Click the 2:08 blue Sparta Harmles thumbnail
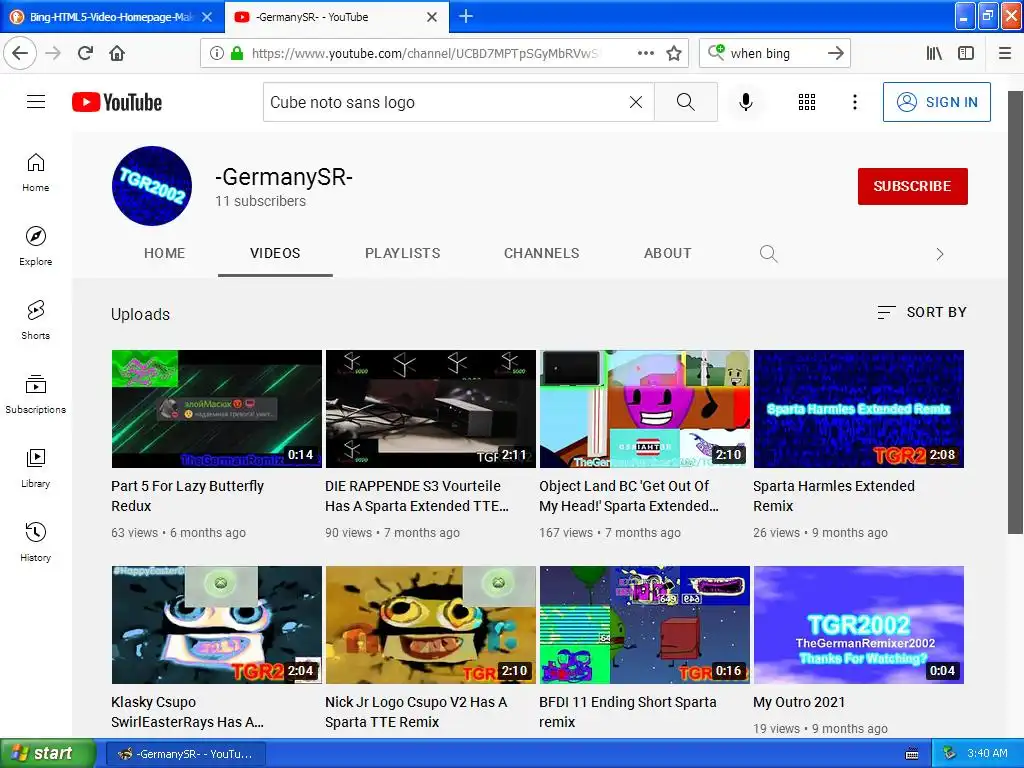The width and height of the screenshot is (1024, 768). point(859,409)
